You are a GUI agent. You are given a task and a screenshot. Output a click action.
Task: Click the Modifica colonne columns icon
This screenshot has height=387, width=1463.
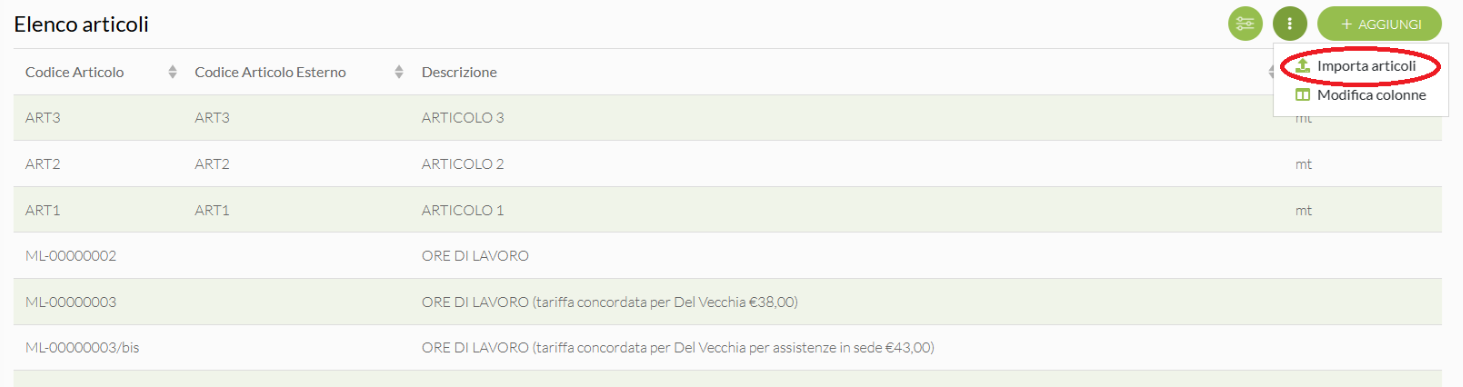[1302, 95]
